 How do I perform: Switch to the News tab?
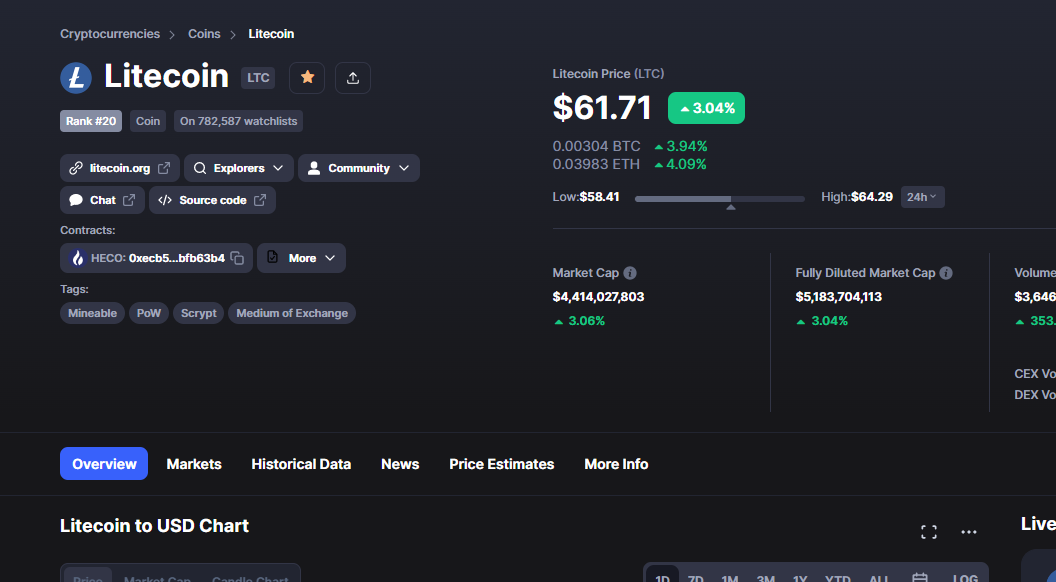click(400, 464)
